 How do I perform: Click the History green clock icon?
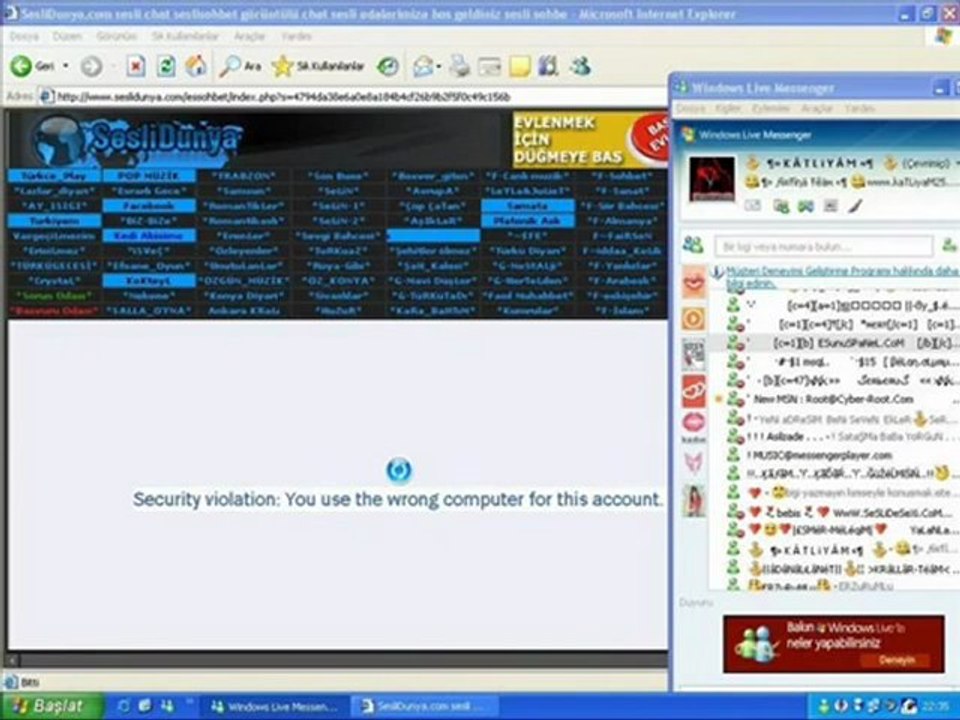(388, 66)
